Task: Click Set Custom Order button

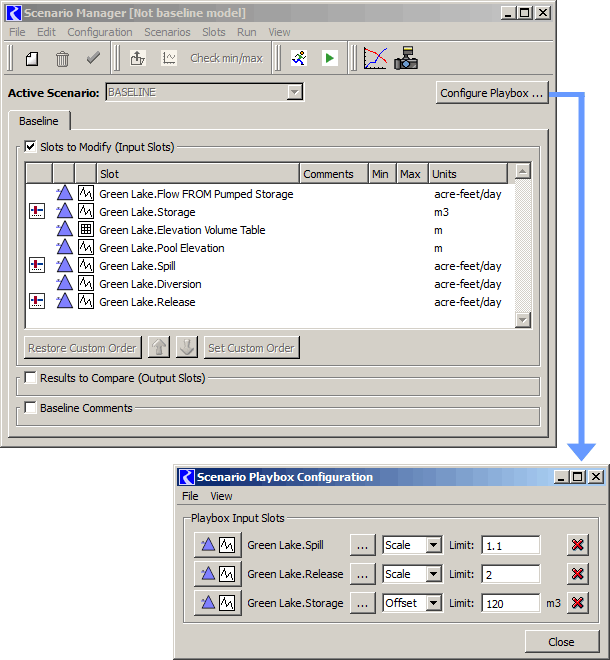Action: pyautogui.click(x=251, y=348)
